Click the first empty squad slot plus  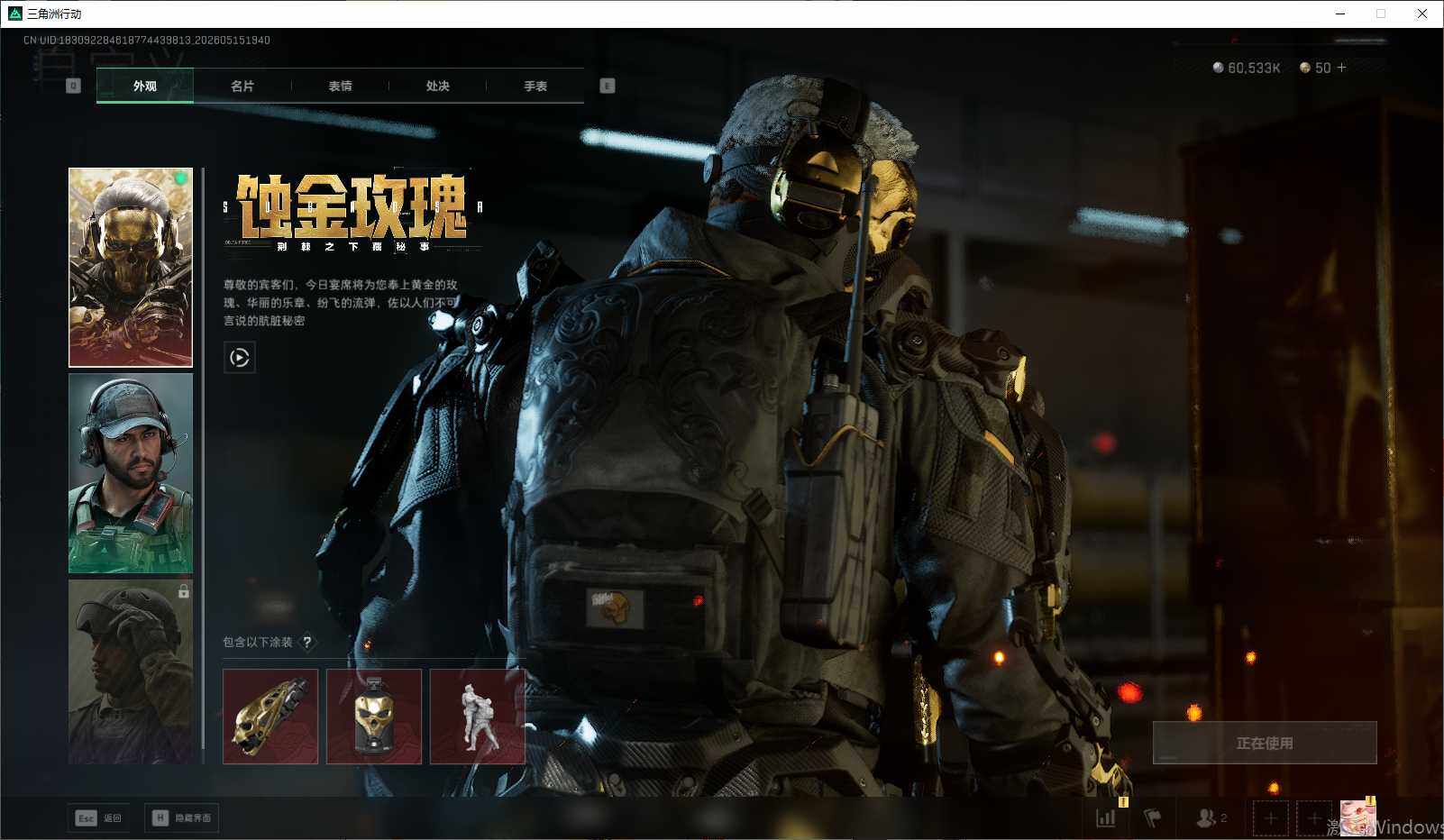click(1270, 818)
